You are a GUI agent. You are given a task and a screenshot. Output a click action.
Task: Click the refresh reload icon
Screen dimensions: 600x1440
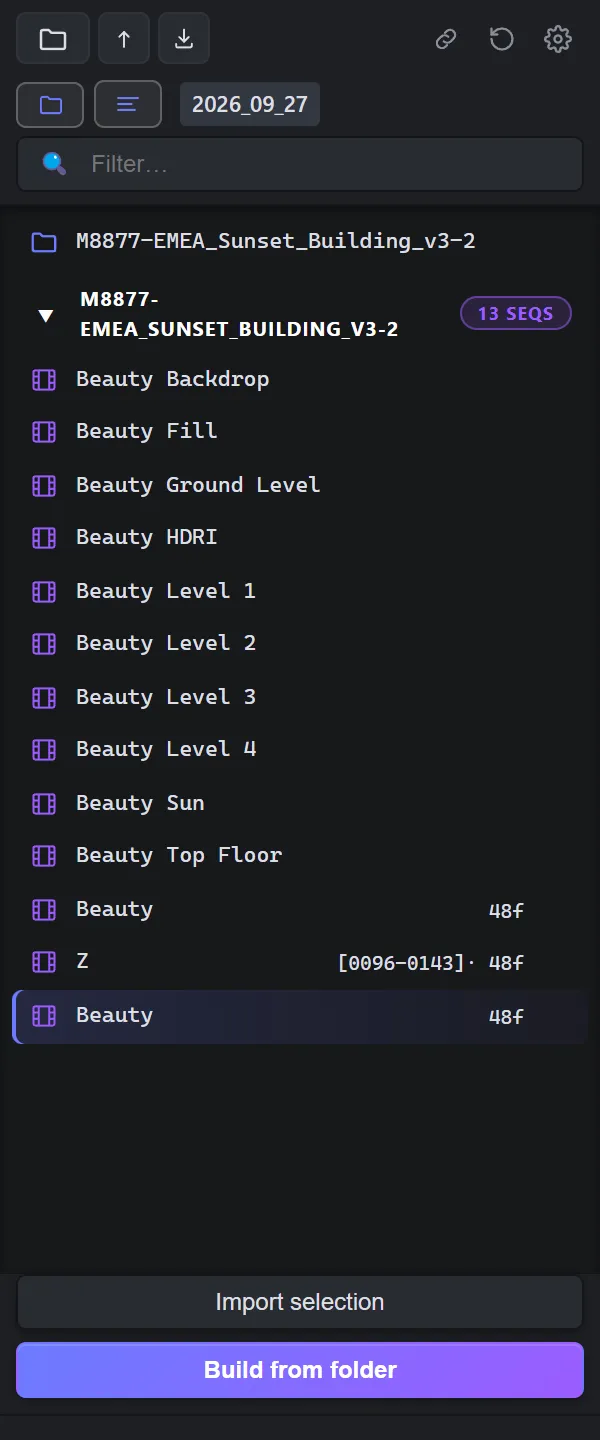pos(502,39)
